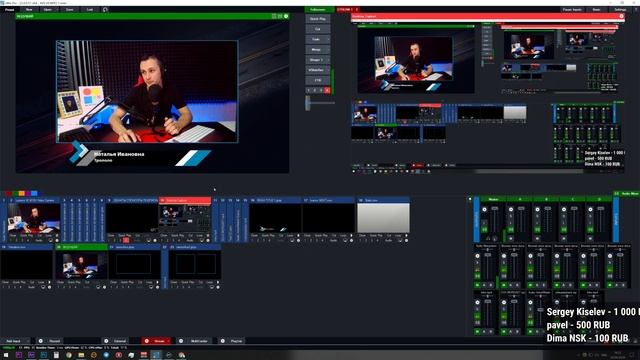Open bus C audio settings gear
Viewport: 640px width, 360px height.
tap(564, 209)
